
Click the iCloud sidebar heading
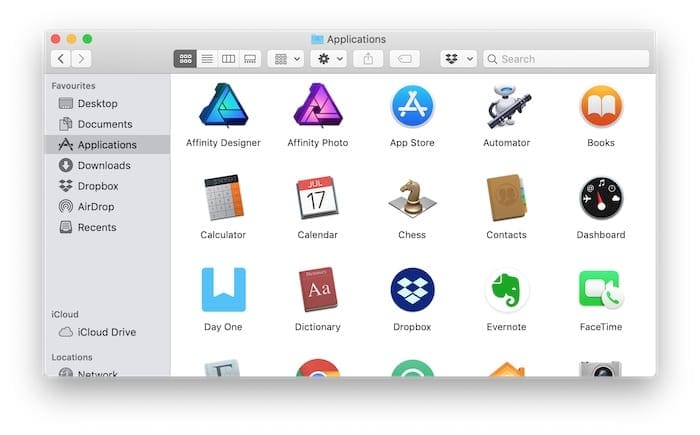[65, 314]
